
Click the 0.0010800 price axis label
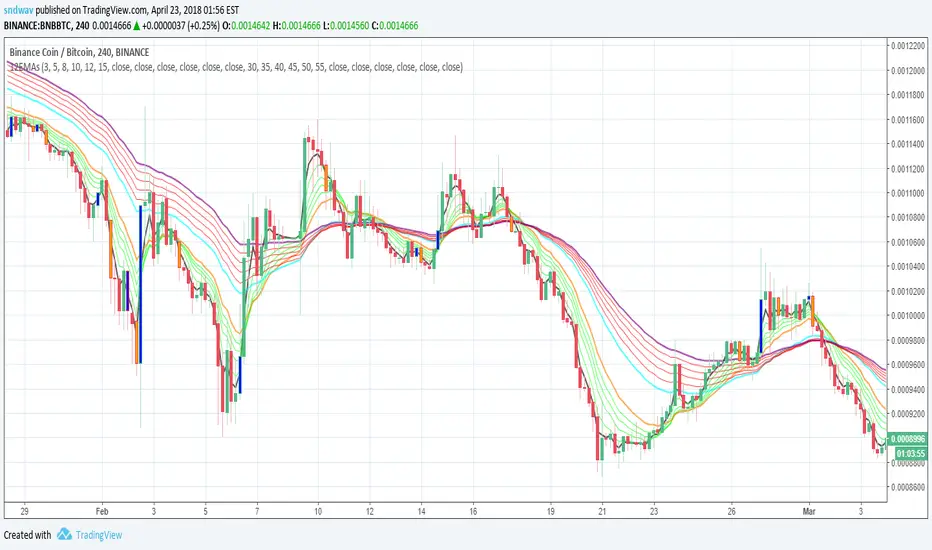pos(908,217)
